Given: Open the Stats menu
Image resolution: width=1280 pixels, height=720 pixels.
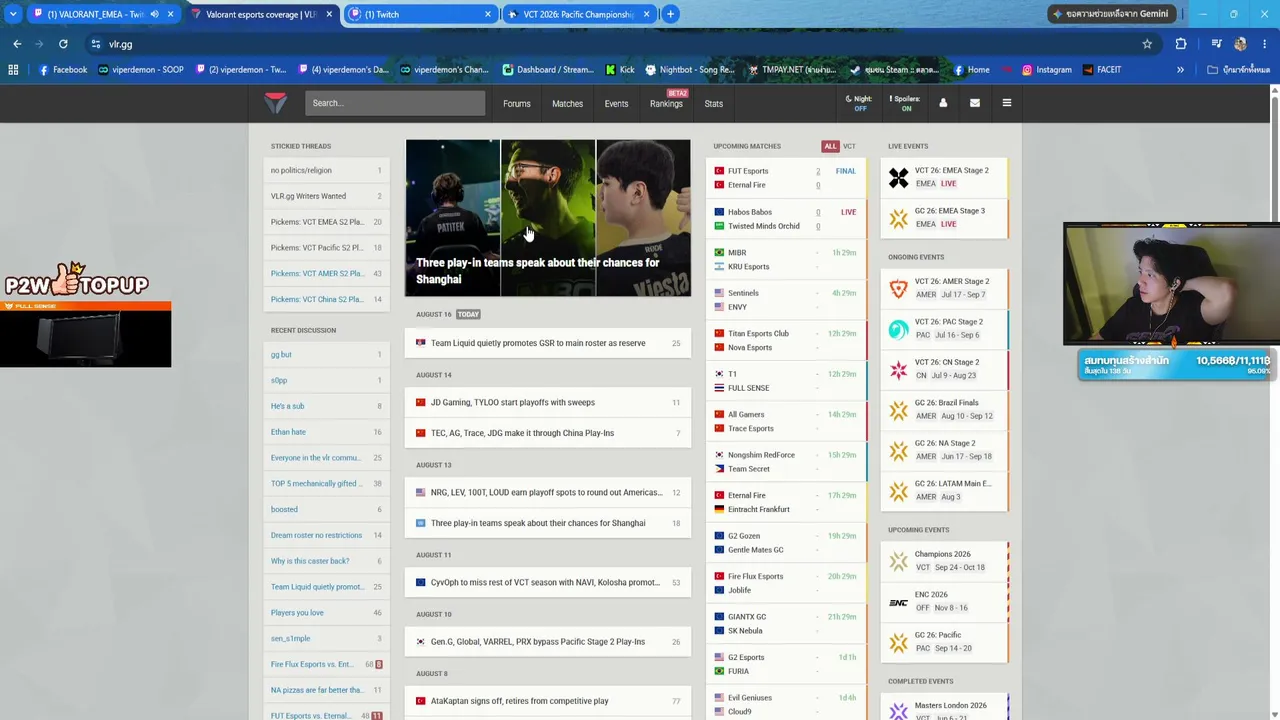Looking at the screenshot, I should [x=713, y=104].
